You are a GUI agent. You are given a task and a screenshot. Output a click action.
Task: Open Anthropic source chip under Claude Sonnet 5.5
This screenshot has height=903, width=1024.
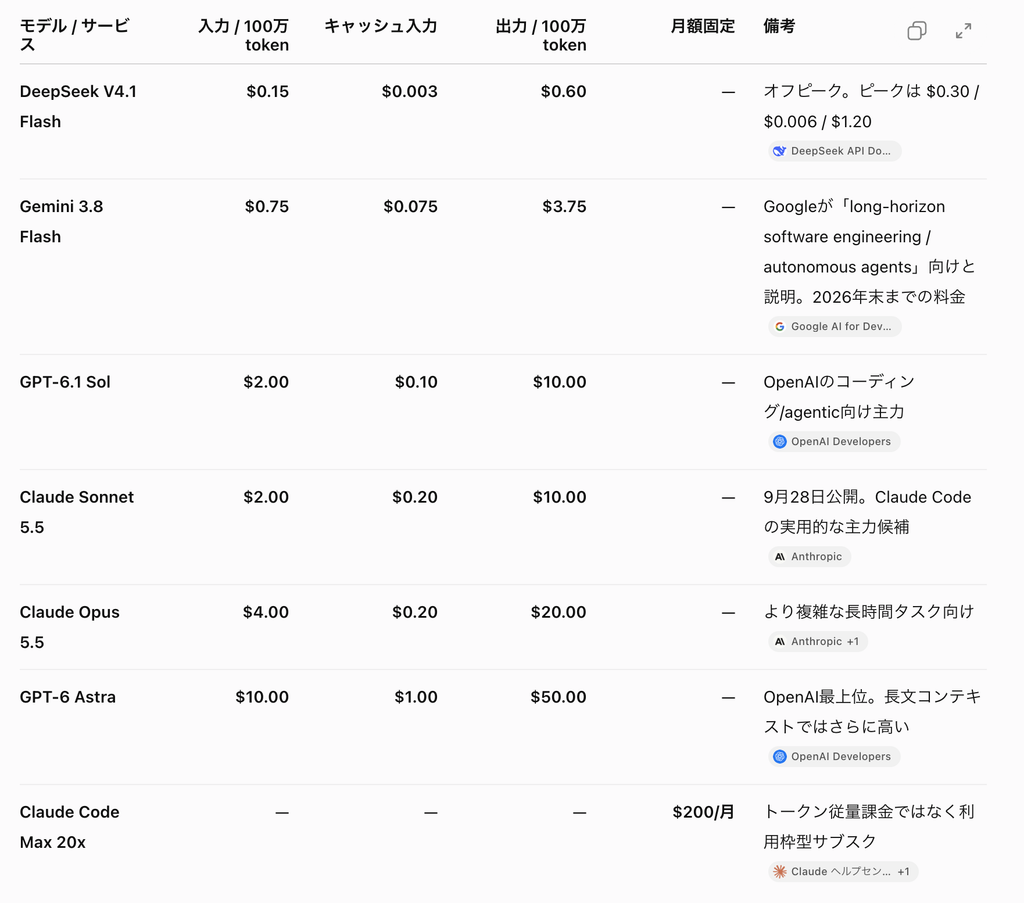pos(809,557)
